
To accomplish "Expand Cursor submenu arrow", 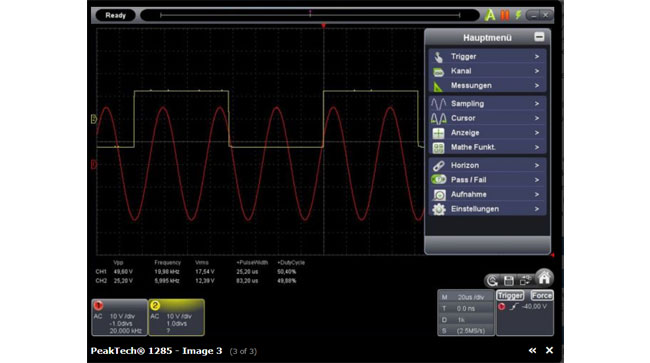I will tap(537, 118).
